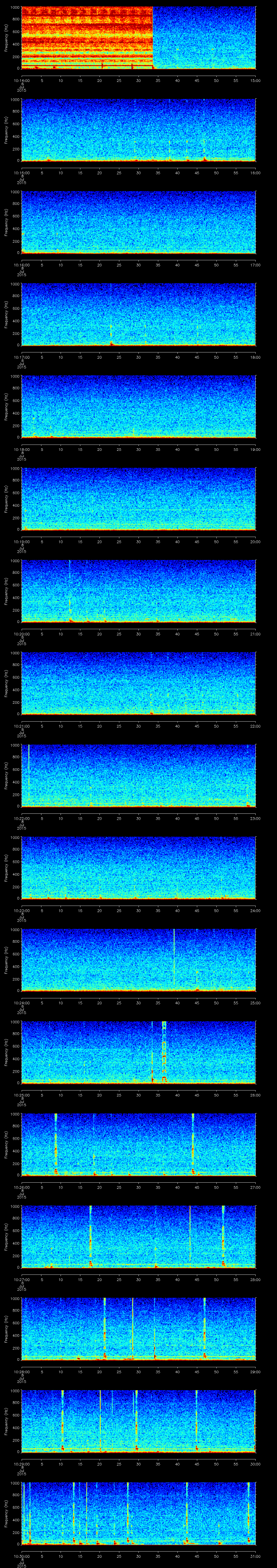This screenshot has height=1568, width=277.
Task: Click the Frequency (Hz) axis label of the 10:20:00 panel
Action: point(6,591)
